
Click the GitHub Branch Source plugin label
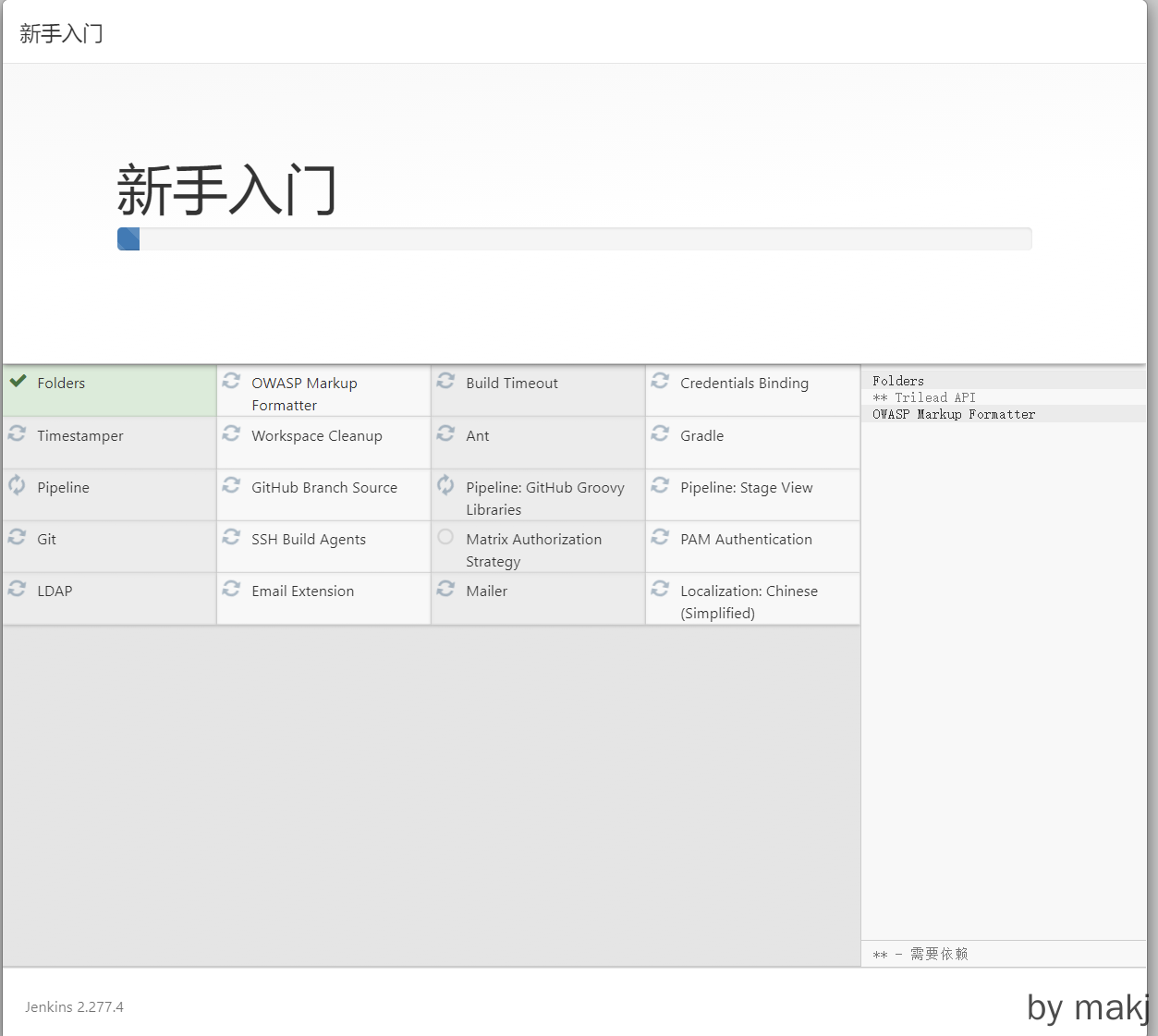pos(323,488)
